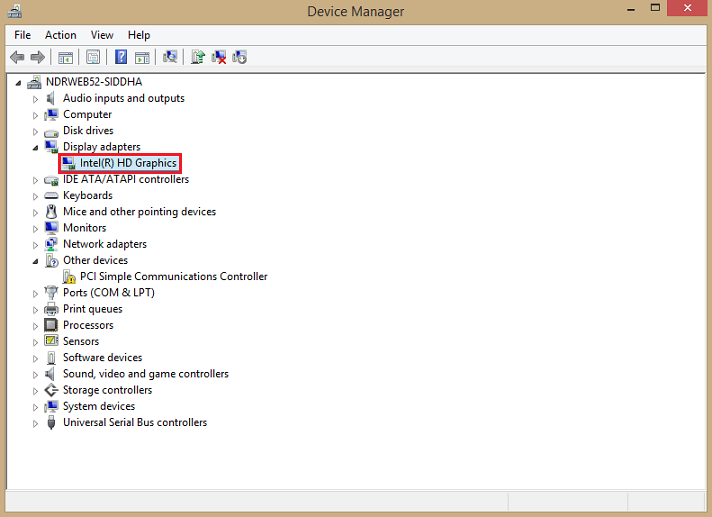The height and width of the screenshot is (517, 712).
Task: Select the Other devices label
Action: (x=95, y=260)
